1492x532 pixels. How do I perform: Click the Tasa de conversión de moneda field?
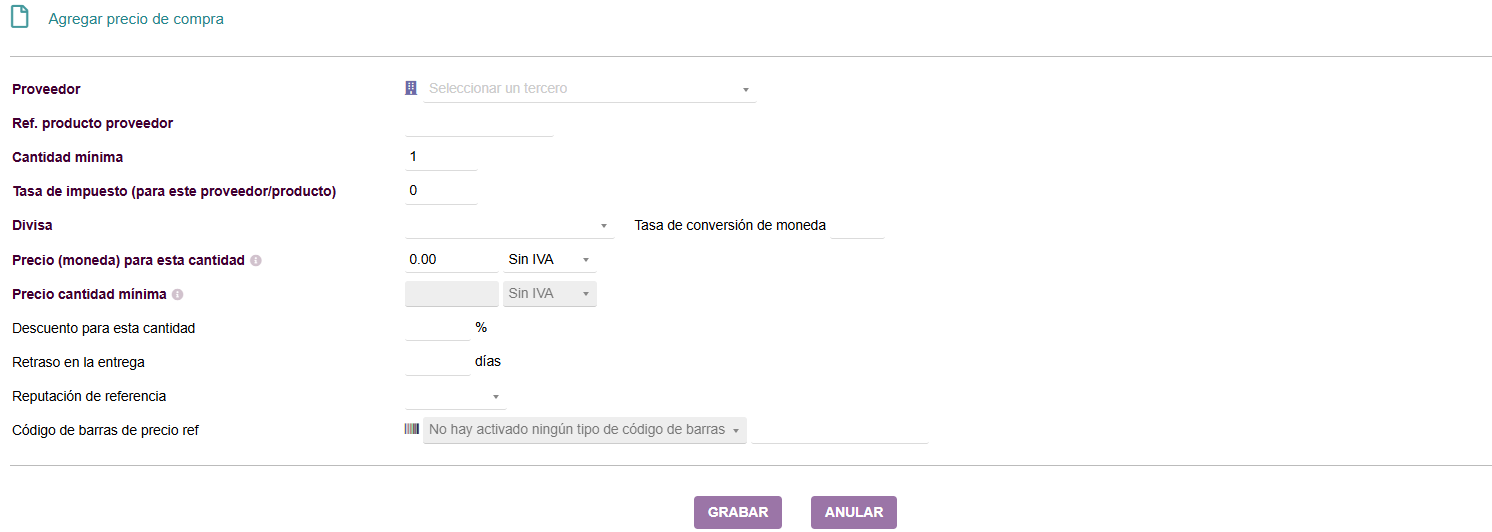pyautogui.click(x=857, y=226)
